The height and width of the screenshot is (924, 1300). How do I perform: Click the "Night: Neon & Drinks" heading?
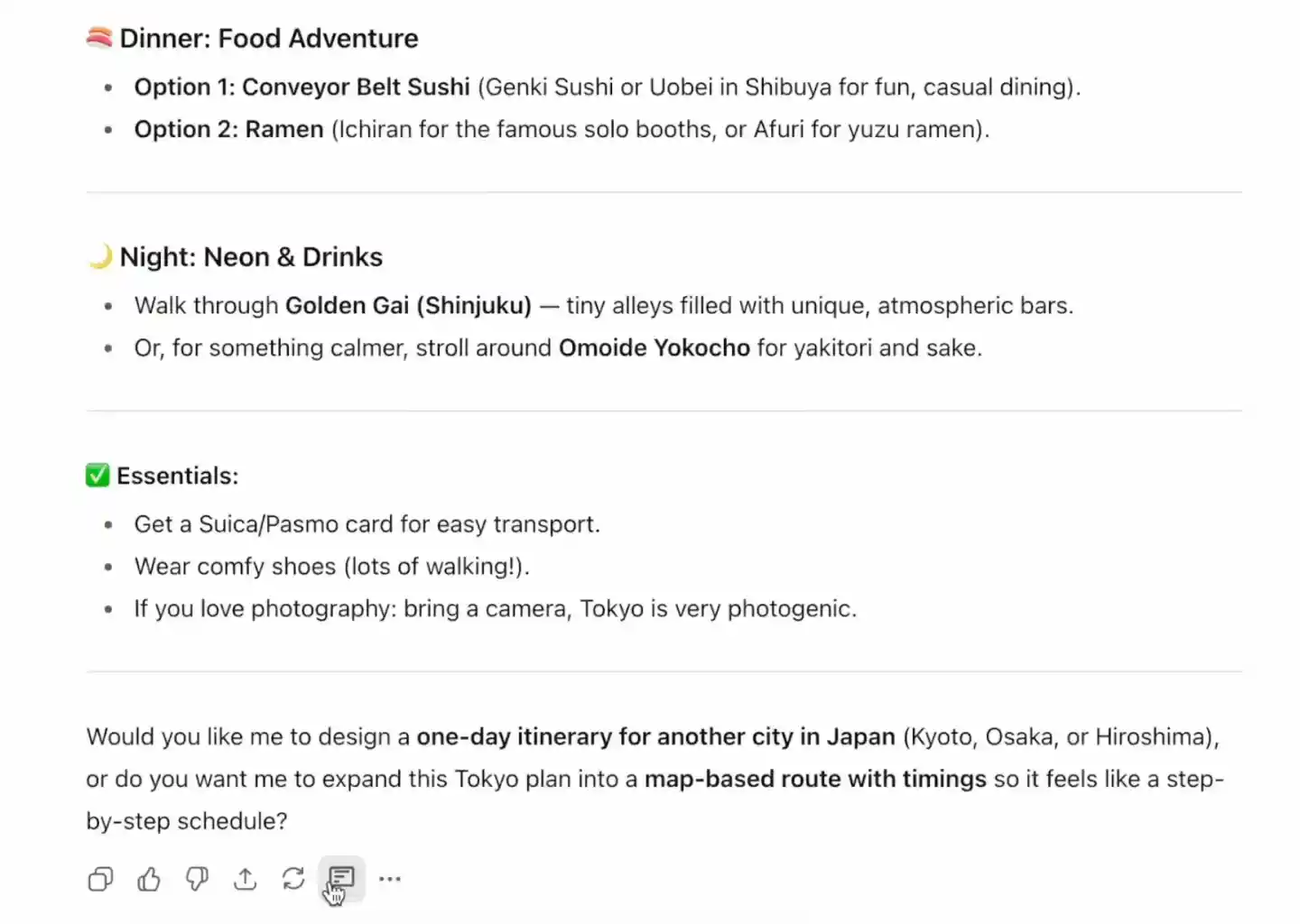coord(251,257)
